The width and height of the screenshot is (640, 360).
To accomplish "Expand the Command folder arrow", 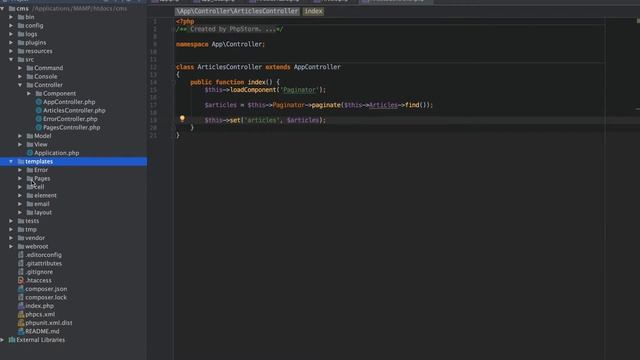I will coord(20,68).
